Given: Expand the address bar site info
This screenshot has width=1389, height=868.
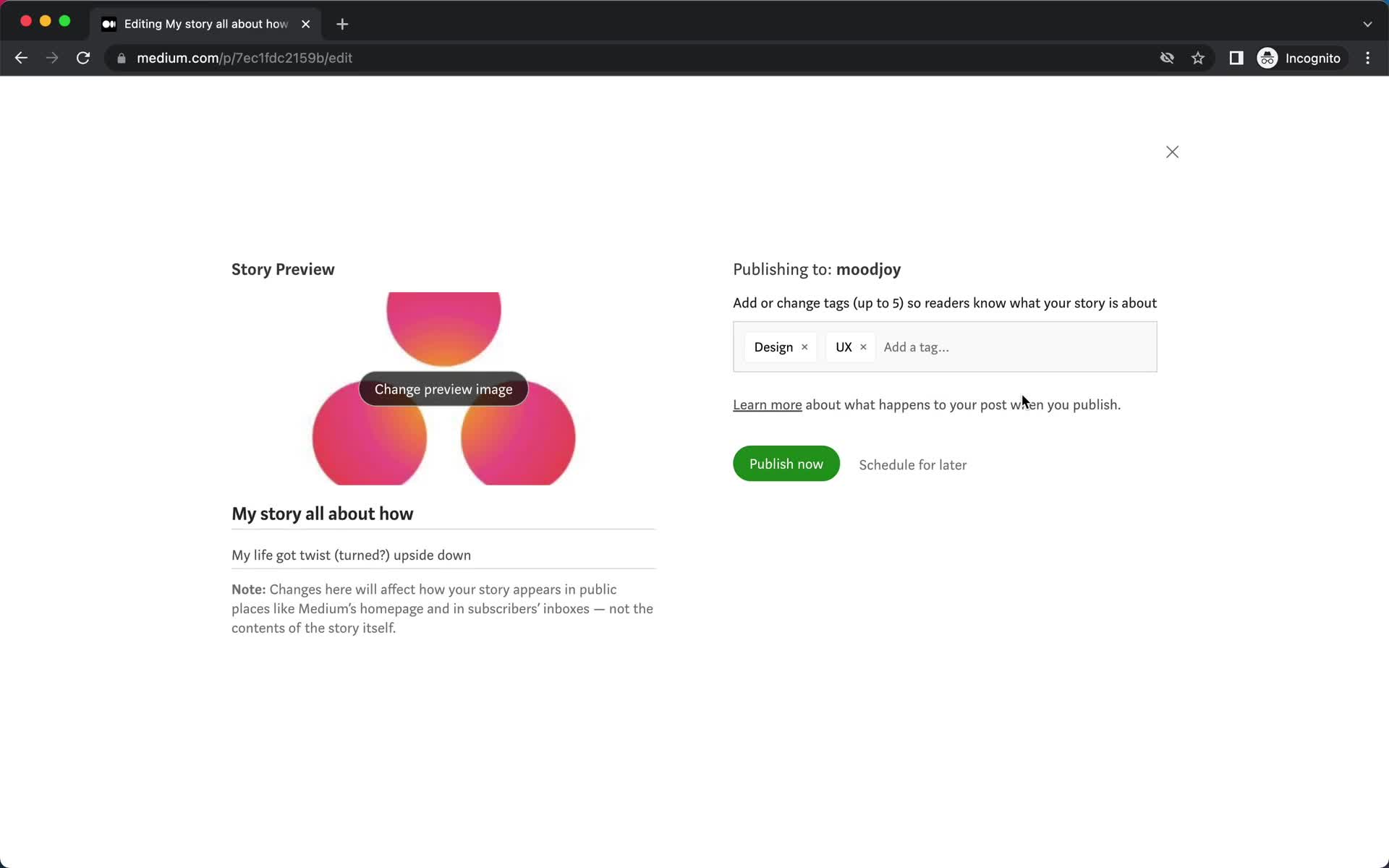Looking at the screenshot, I should 120,58.
